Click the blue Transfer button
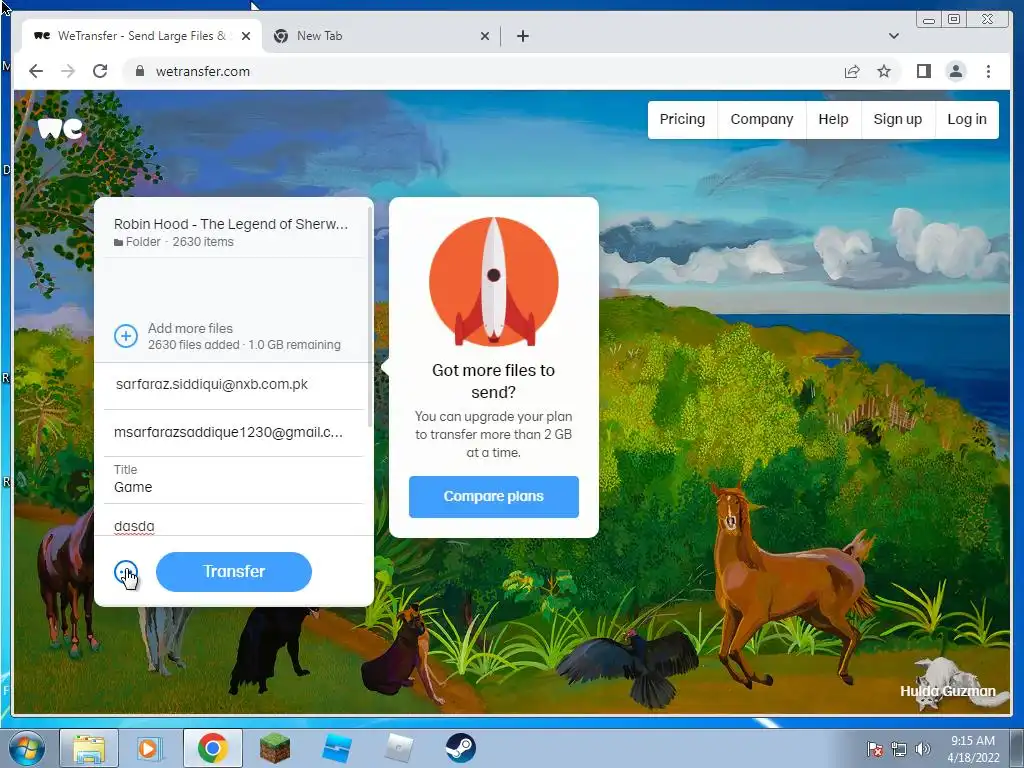Viewport: 1024px width, 768px height. (234, 572)
